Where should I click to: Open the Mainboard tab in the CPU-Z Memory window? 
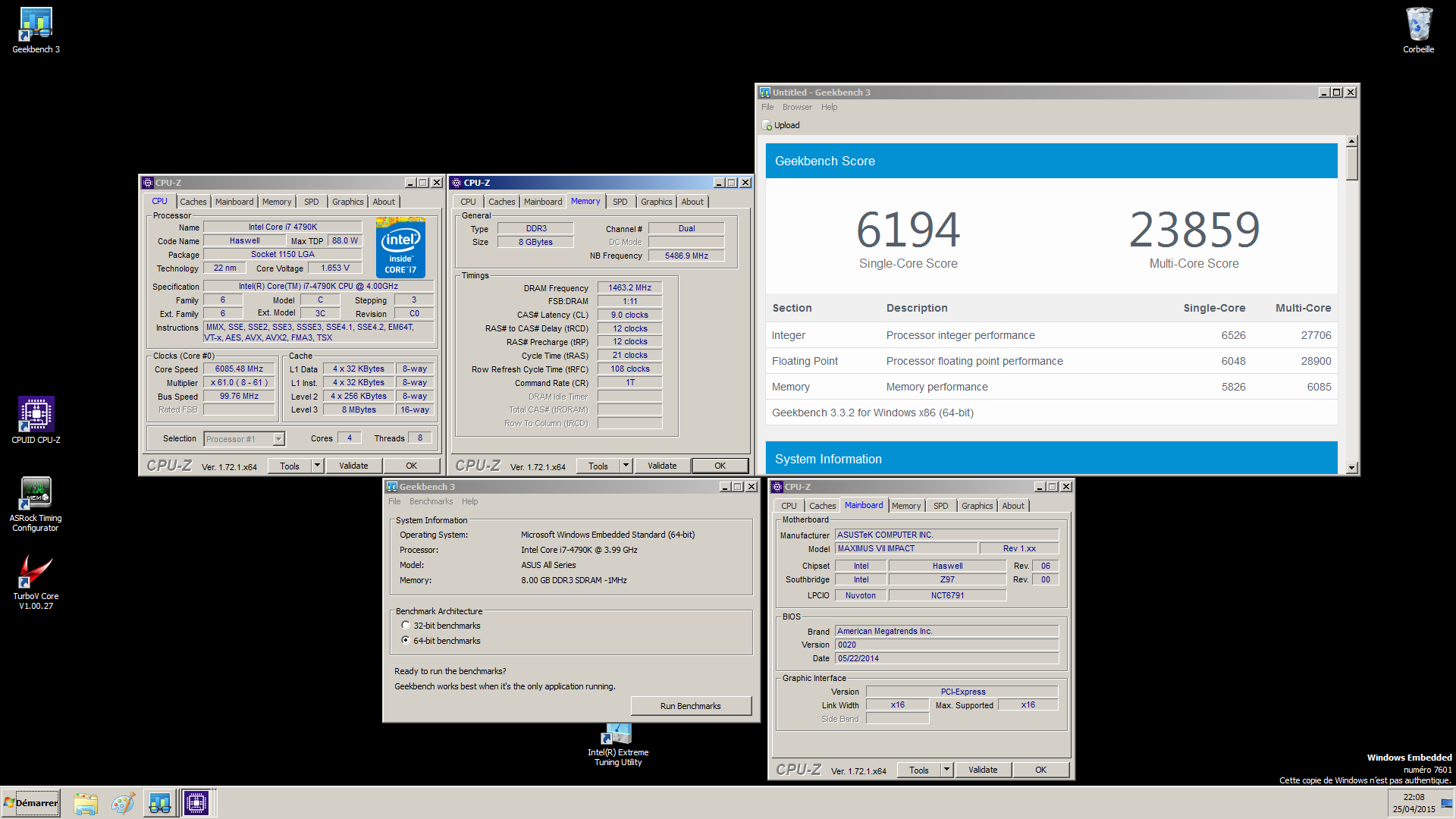point(543,202)
